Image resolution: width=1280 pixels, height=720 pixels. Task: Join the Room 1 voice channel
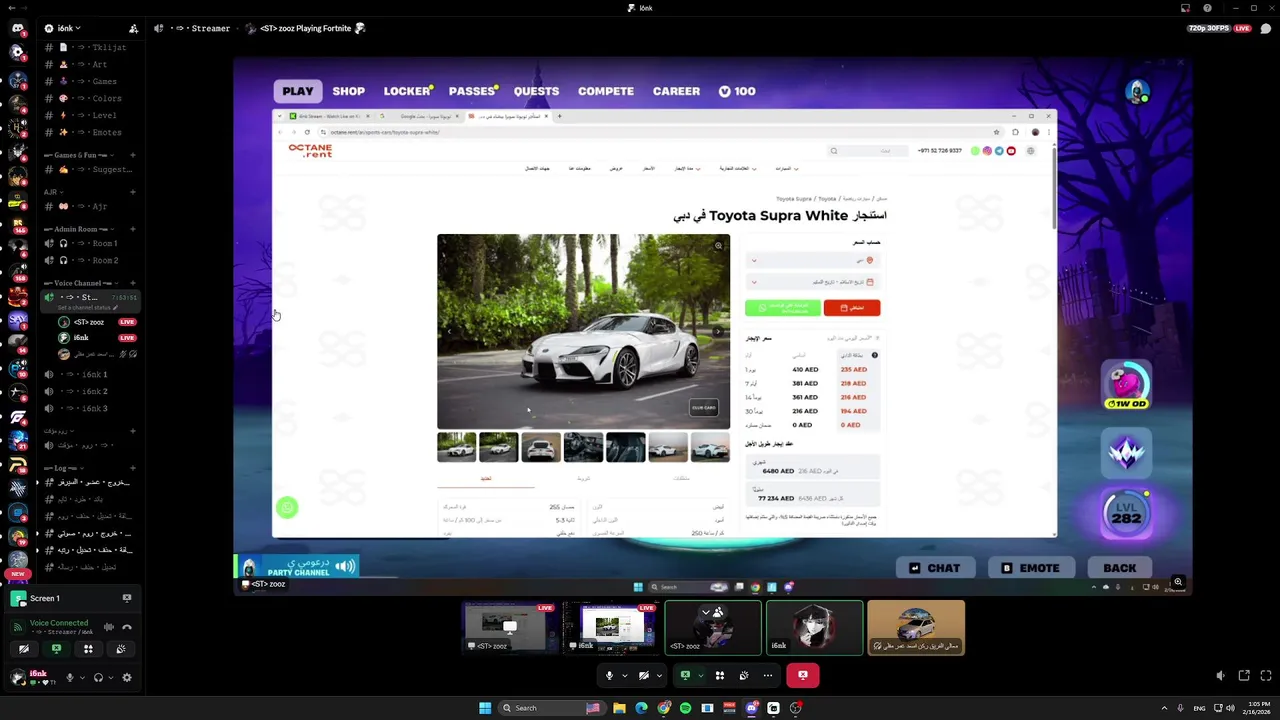tap(92, 243)
